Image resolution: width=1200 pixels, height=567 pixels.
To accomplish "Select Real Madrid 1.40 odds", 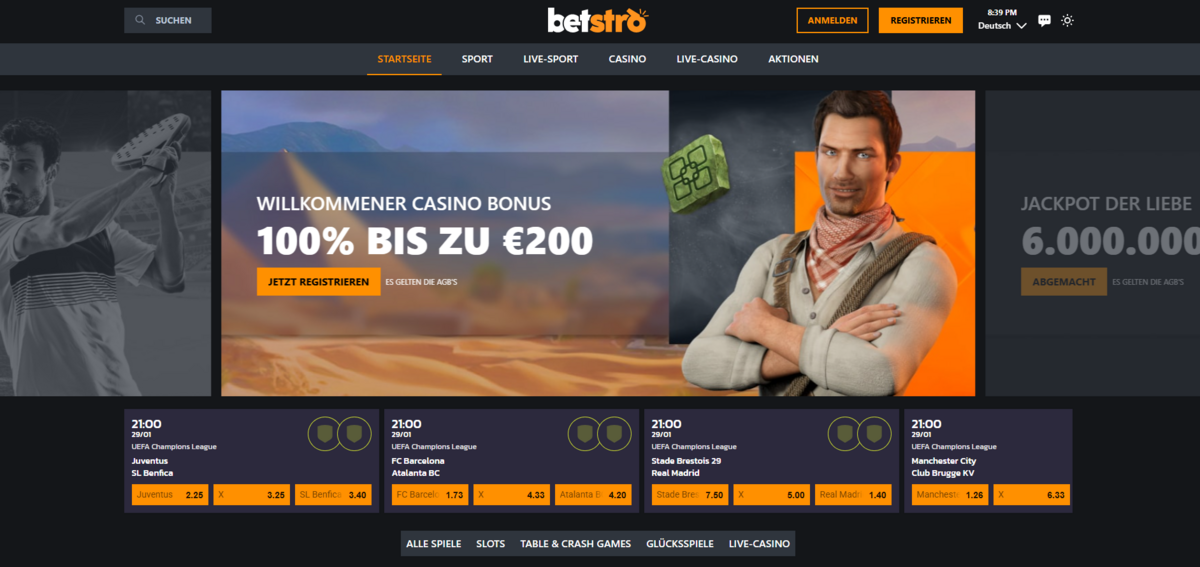I will pyautogui.click(x=853, y=495).
